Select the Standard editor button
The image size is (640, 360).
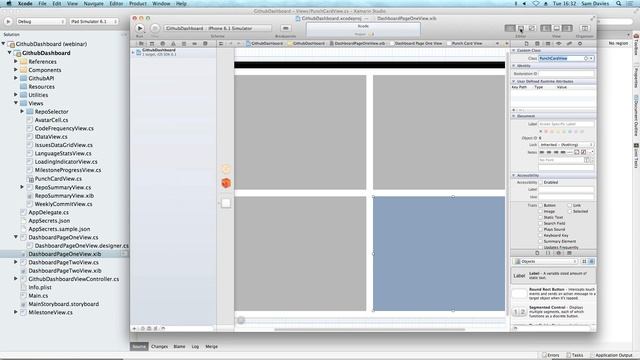point(510,28)
